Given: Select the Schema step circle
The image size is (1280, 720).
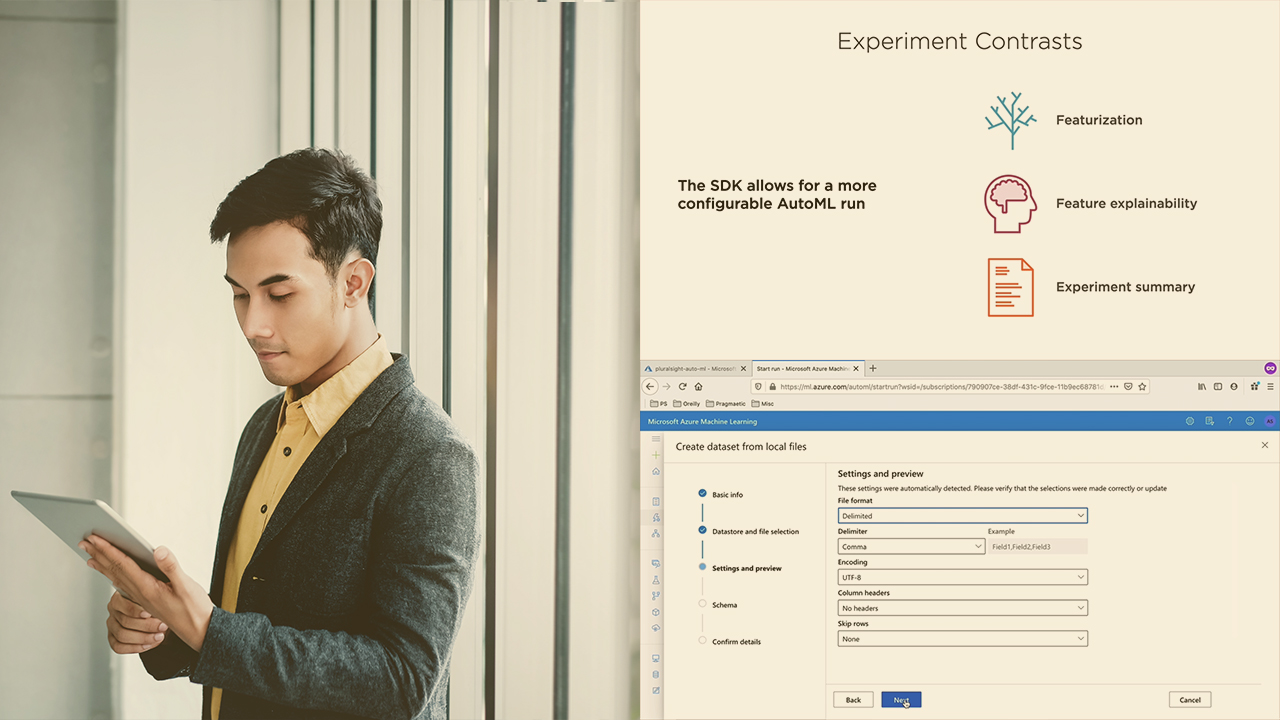Looking at the screenshot, I should 703,604.
